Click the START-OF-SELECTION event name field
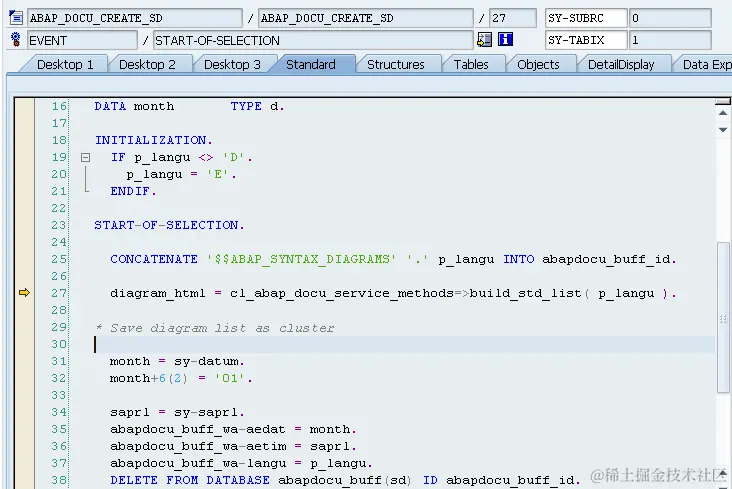Image resolution: width=732 pixels, height=489 pixels. coord(313,40)
